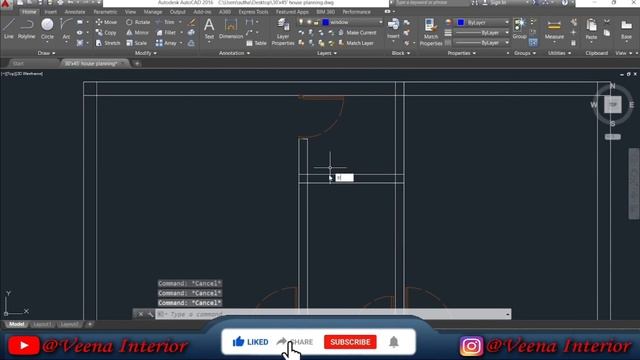Expand the Utilities panel
This screenshot has width=640, height=360.
click(x=559, y=53)
